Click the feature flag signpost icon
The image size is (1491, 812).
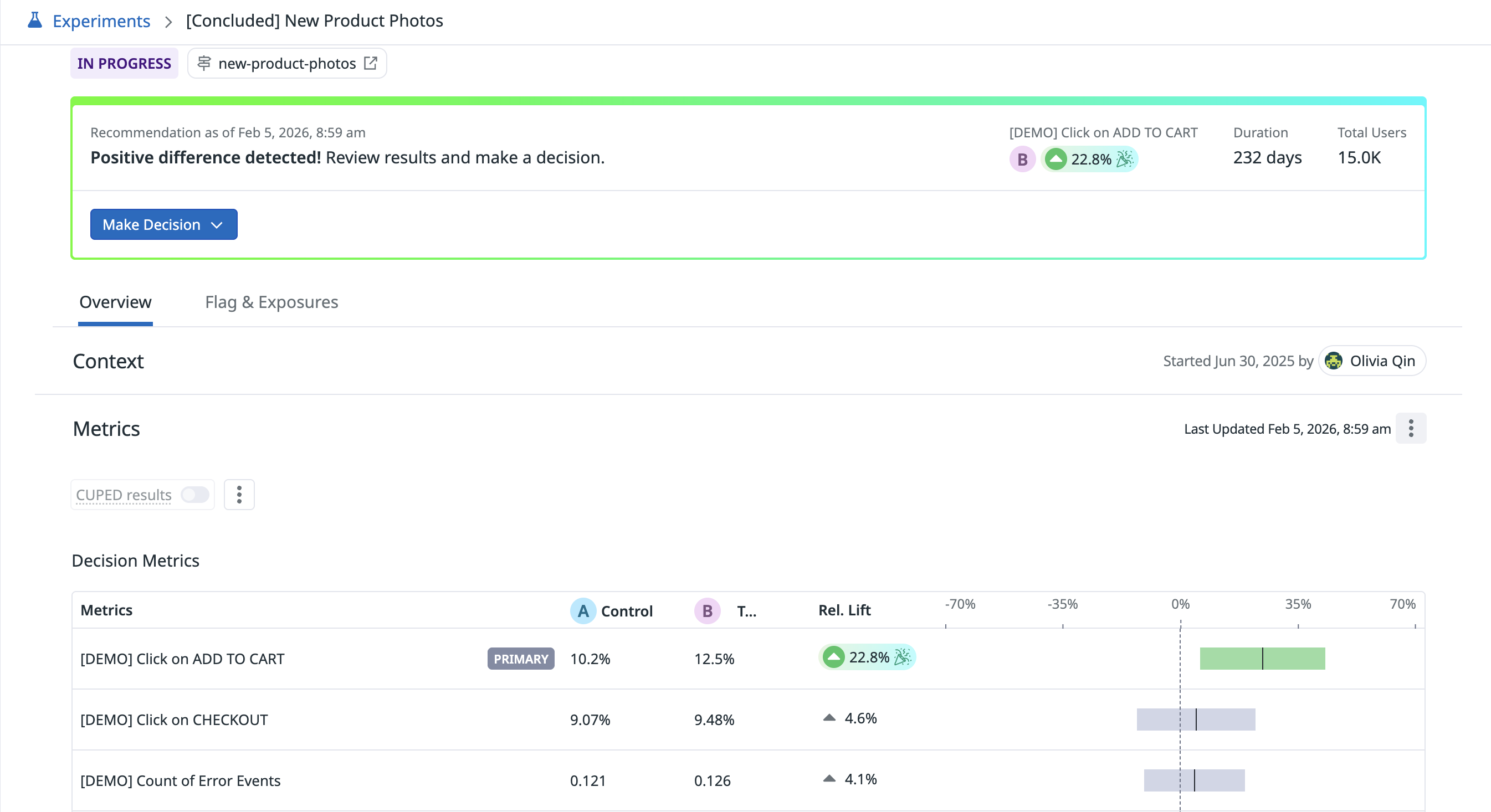(x=204, y=63)
